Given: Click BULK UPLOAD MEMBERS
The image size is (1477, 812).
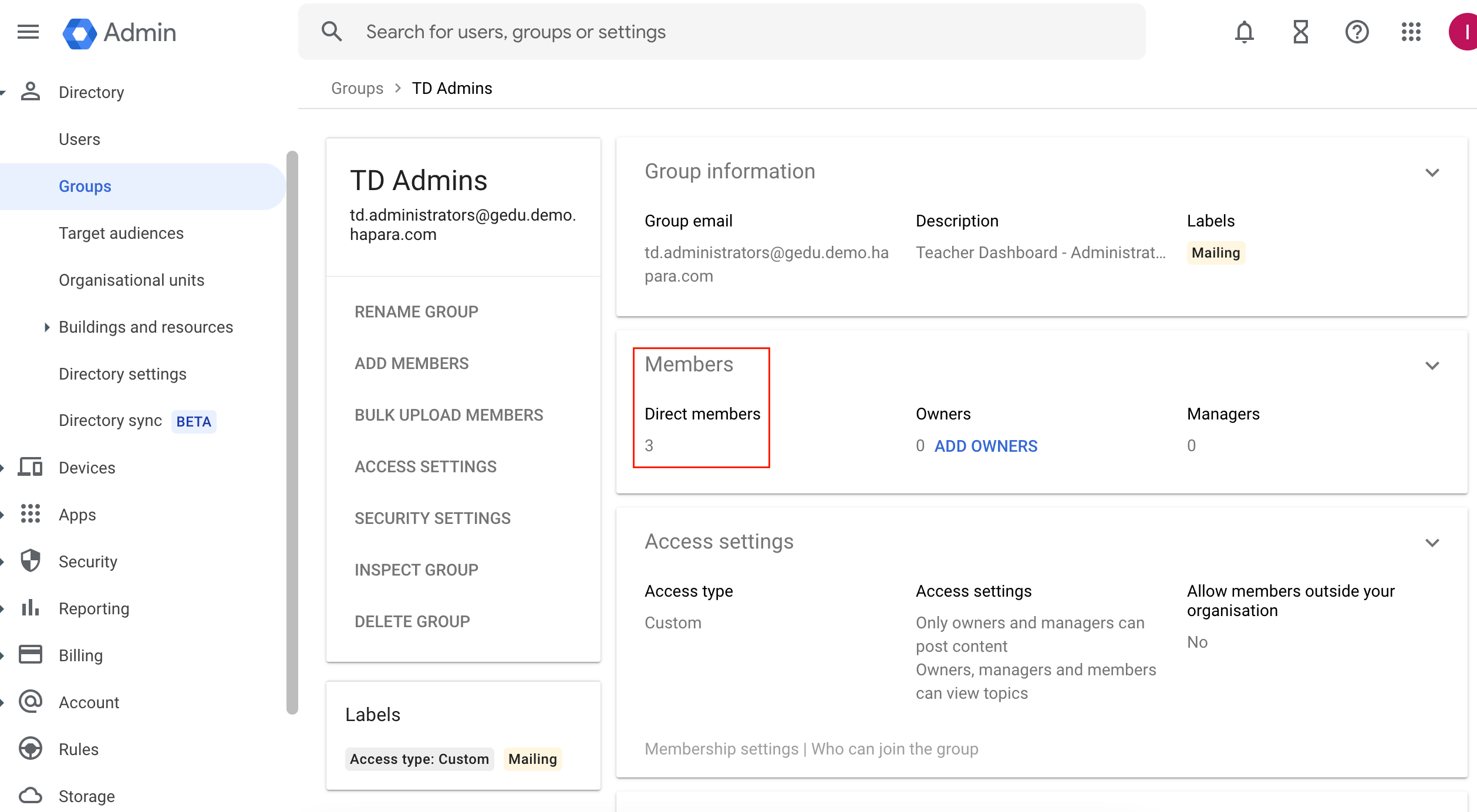Looking at the screenshot, I should (449, 415).
